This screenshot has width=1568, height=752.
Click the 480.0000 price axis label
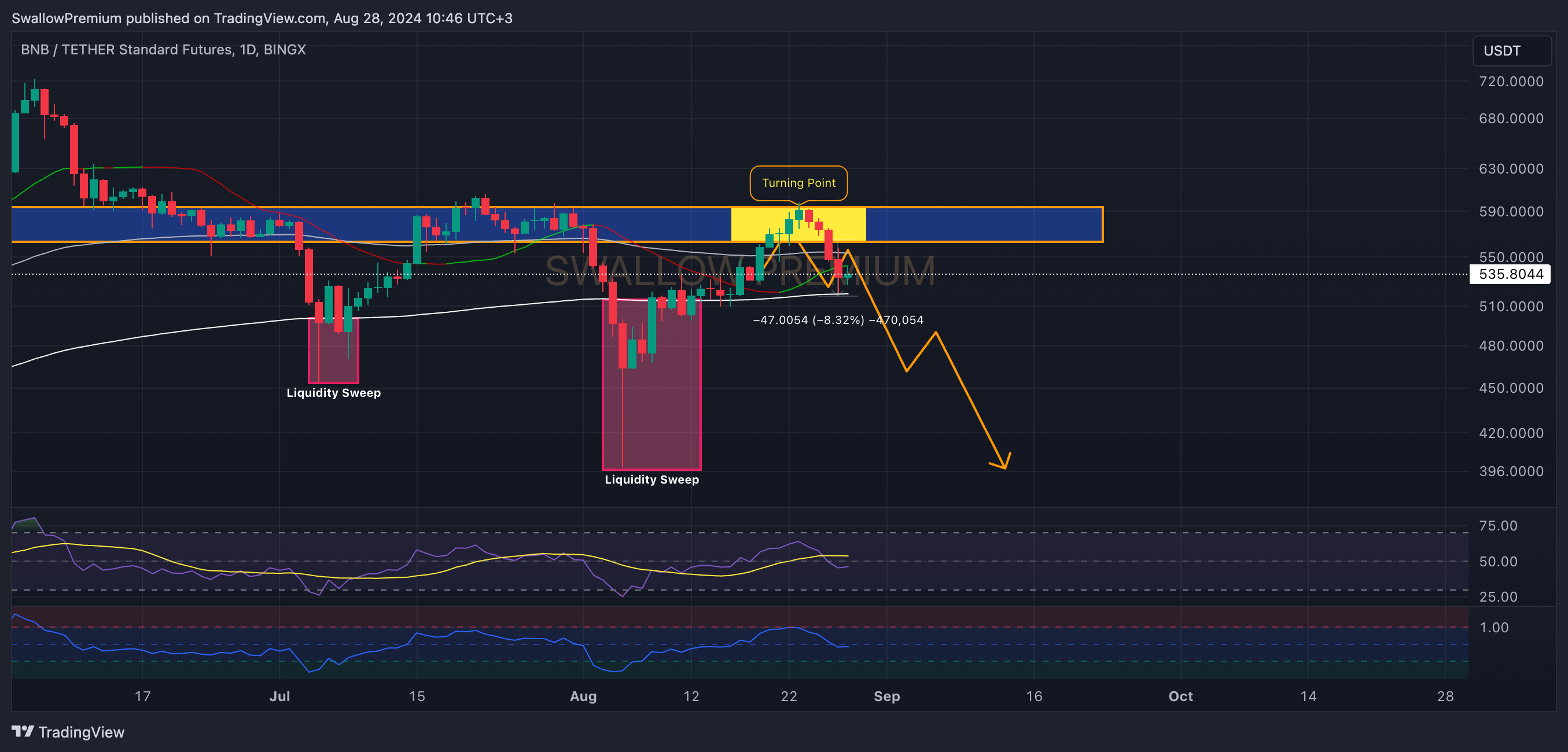click(x=1511, y=346)
